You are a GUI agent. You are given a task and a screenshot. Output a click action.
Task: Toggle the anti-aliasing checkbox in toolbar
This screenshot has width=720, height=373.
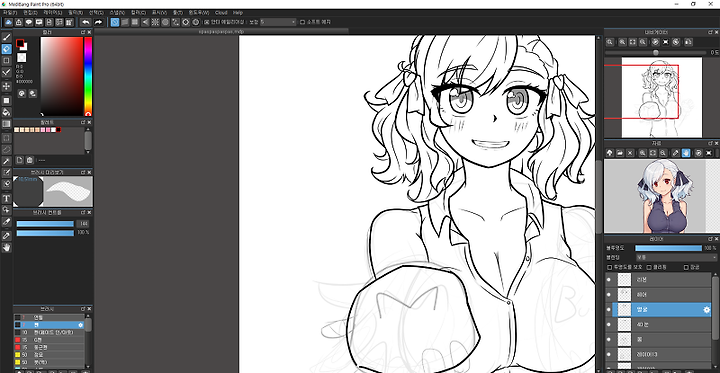(x=207, y=22)
